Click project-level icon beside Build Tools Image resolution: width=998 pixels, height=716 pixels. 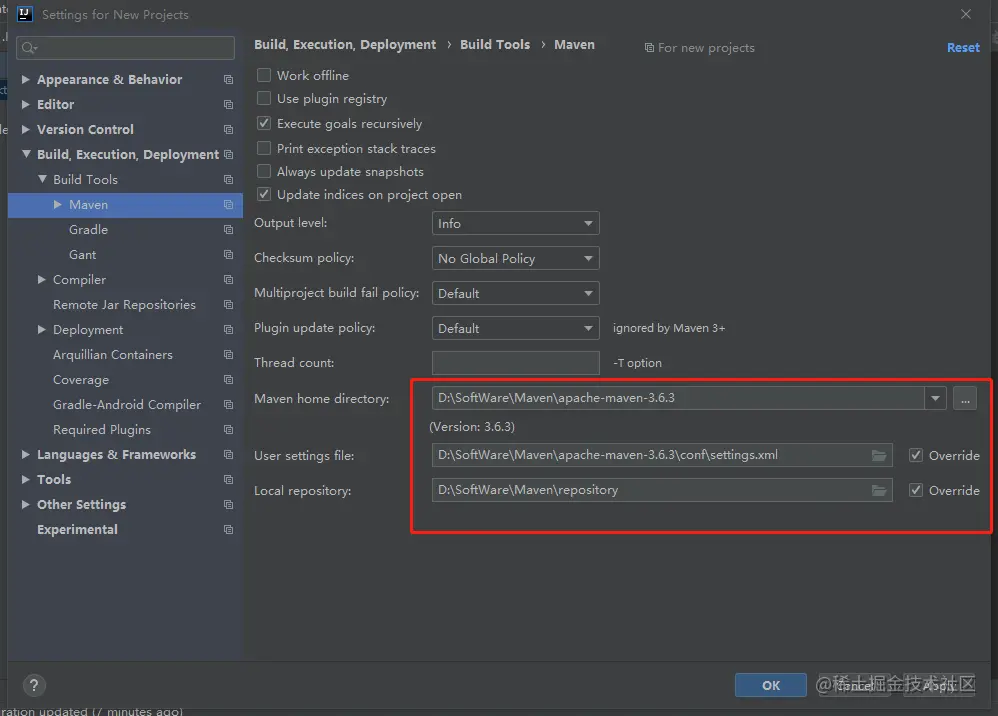coord(228,179)
